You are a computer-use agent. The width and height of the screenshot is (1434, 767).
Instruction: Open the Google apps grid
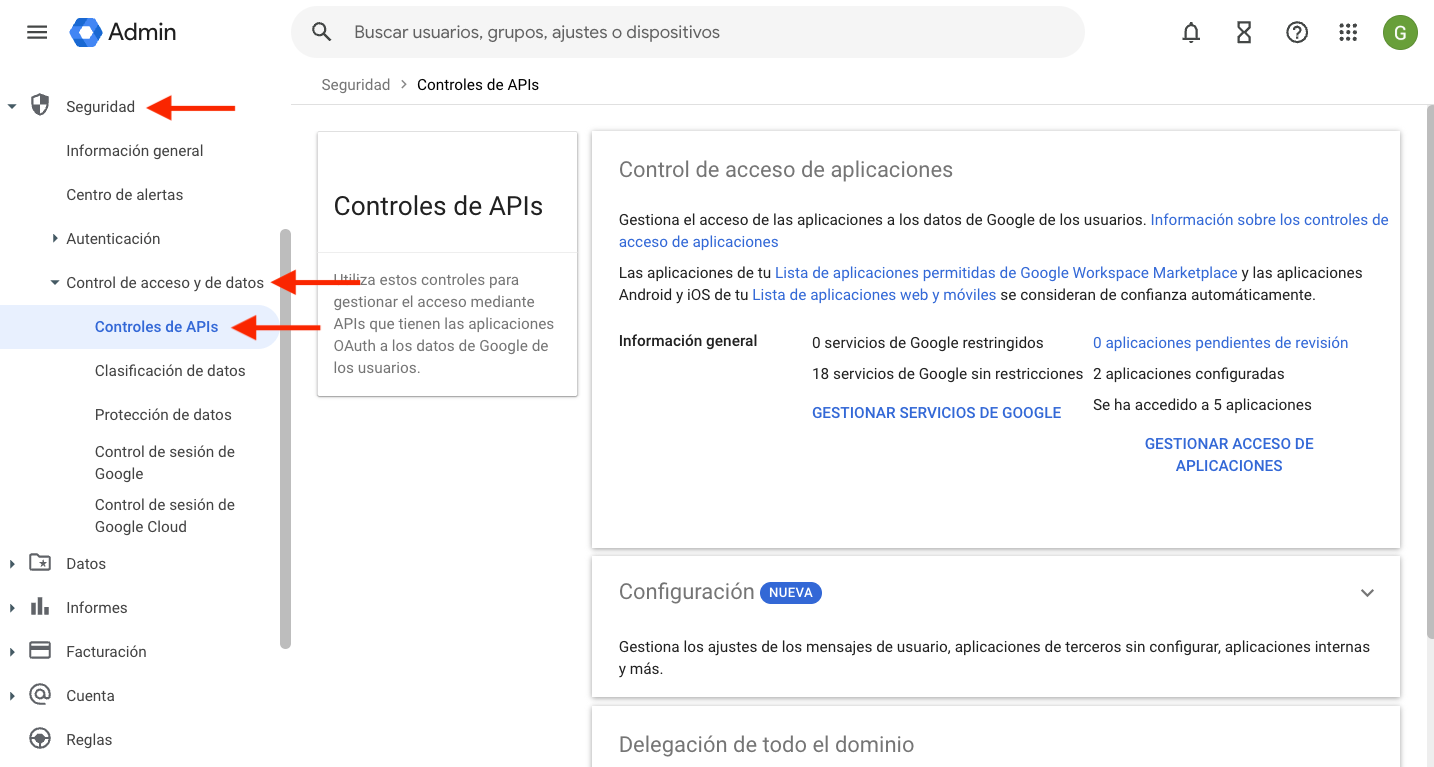(x=1347, y=33)
